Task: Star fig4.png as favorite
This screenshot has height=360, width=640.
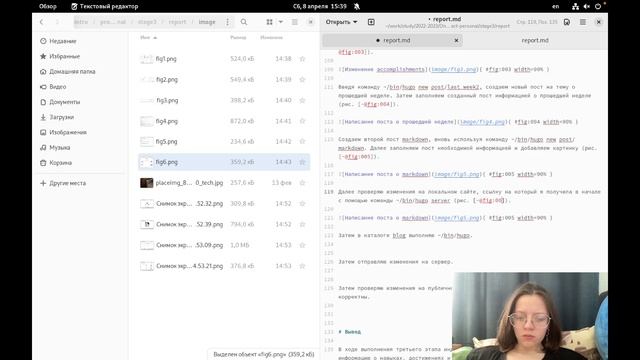Action: (x=302, y=121)
